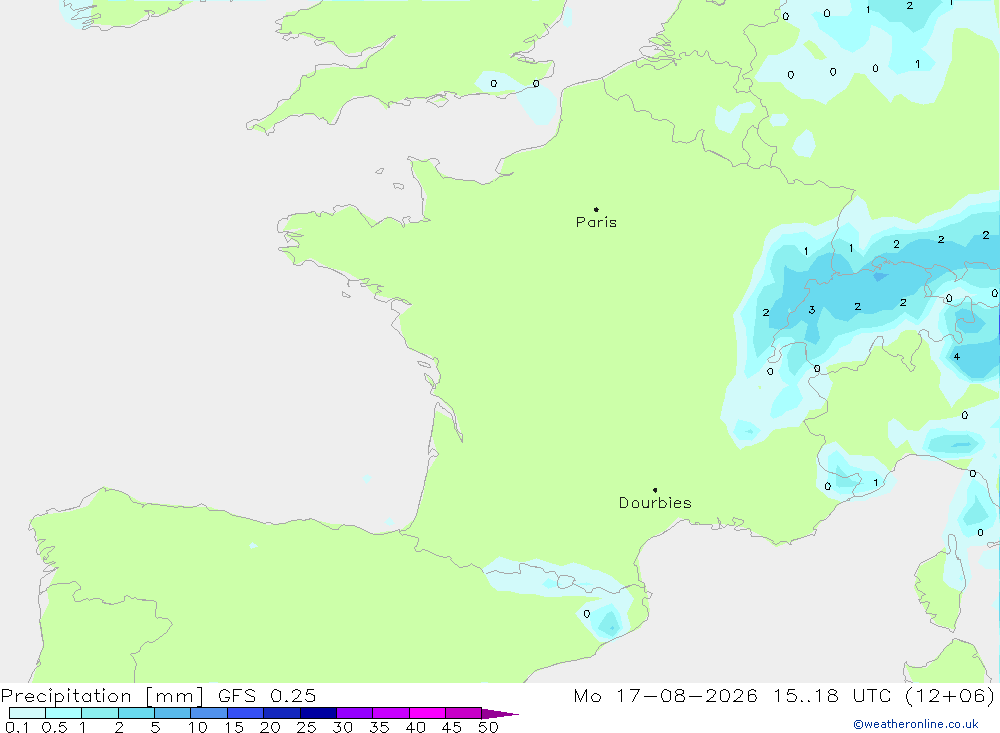Click the "GFS 0.25" model label
Image resolution: width=1000 pixels, height=733 pixels.
[x=267, y=696]
